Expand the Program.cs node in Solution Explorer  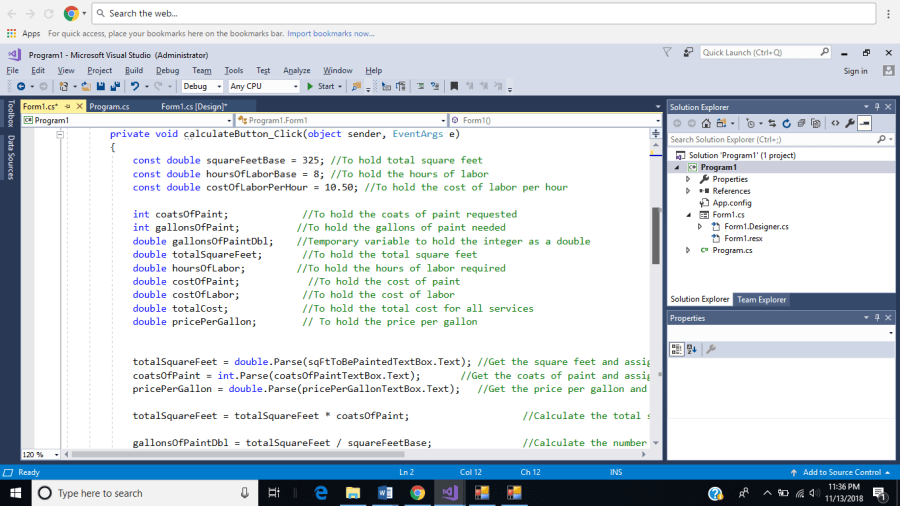[688, 250]
